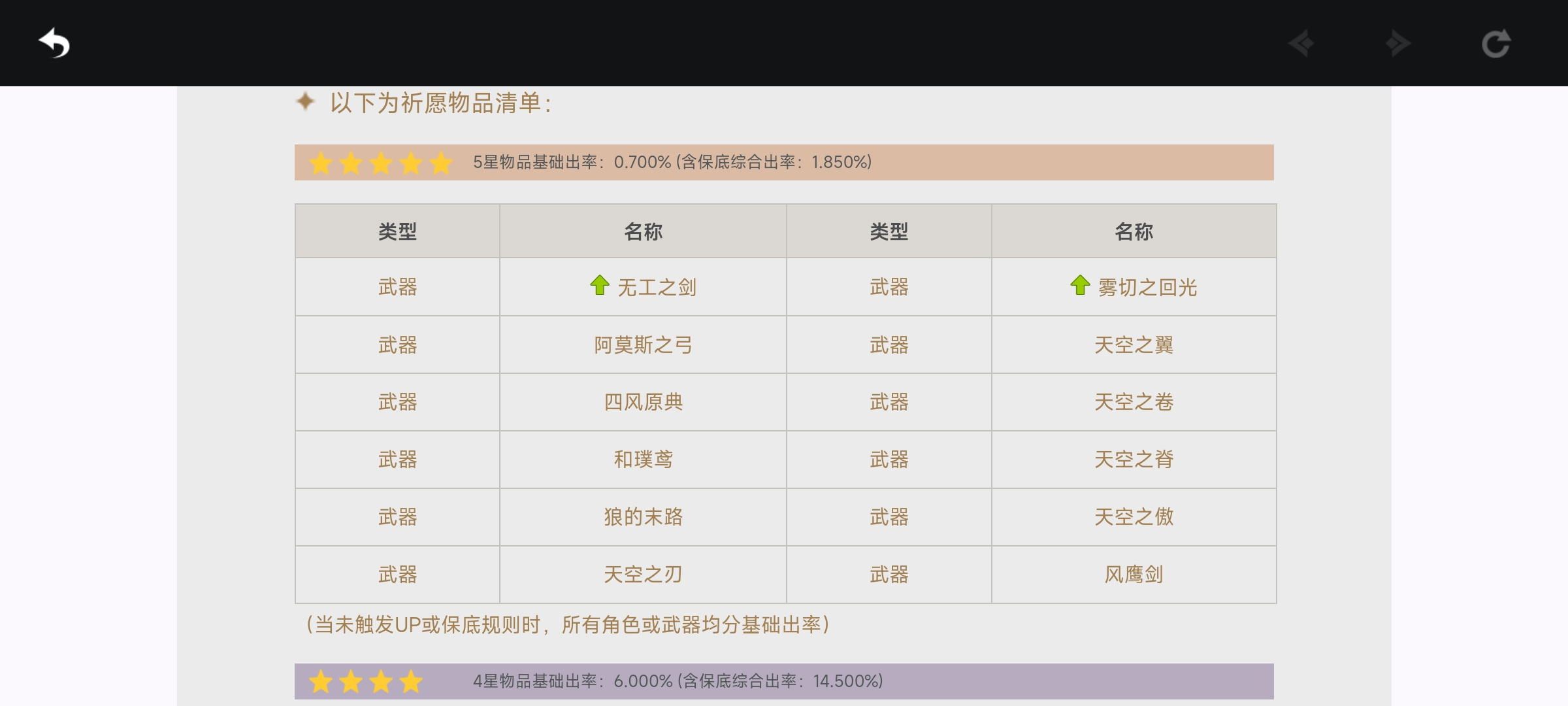Click the sparkle icon before 以下为祈愿物品清单
This screenshot has width=1568, height=706.
(x=305, y=101)
